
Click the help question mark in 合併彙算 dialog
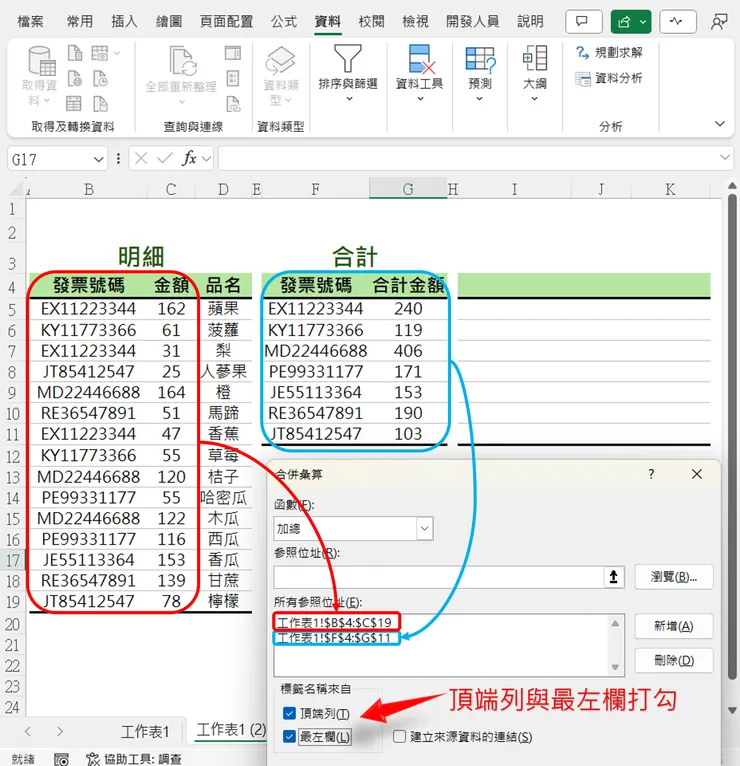[x=651, y=474]
